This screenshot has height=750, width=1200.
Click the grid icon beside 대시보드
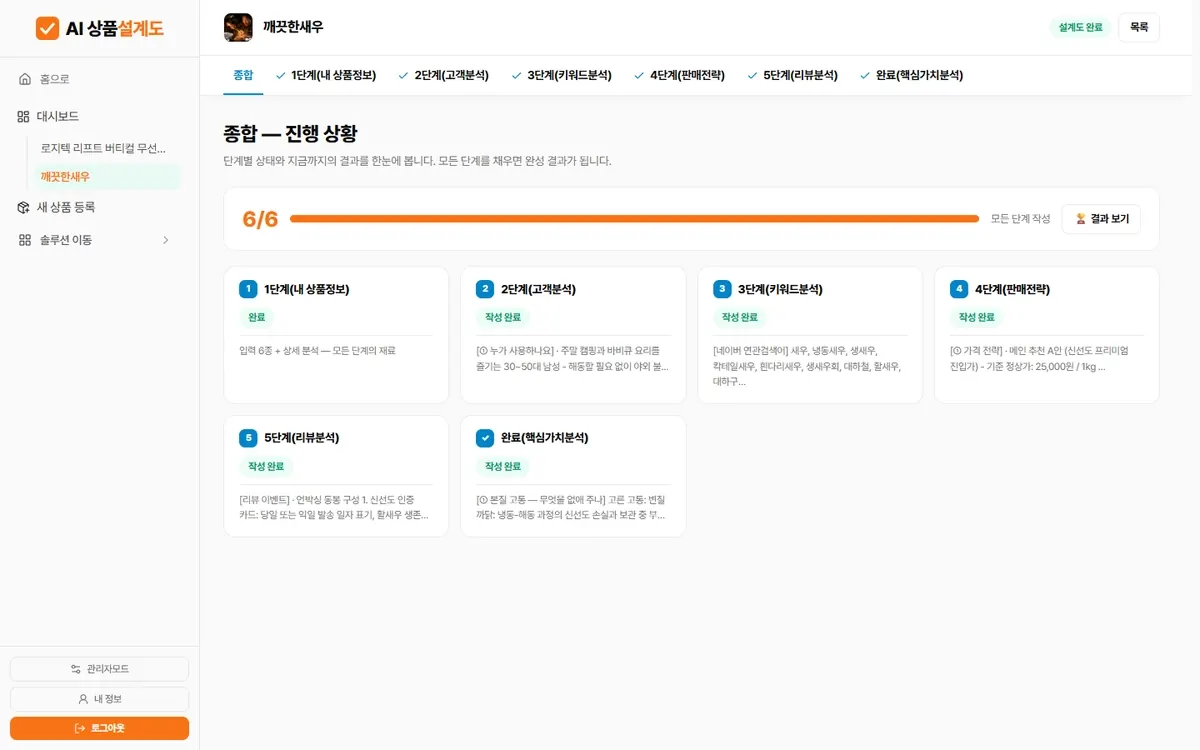pos(24,116)
